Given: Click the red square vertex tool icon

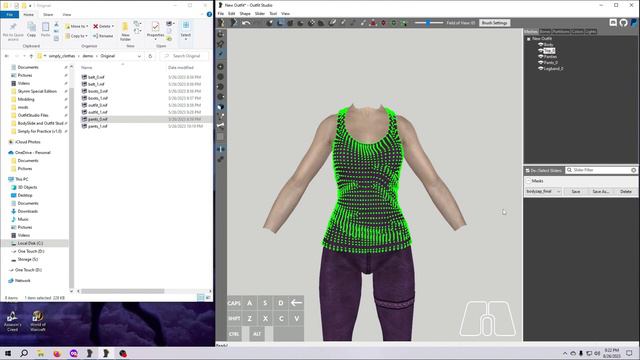Looking at the screenshot, I should coord(373,23).
